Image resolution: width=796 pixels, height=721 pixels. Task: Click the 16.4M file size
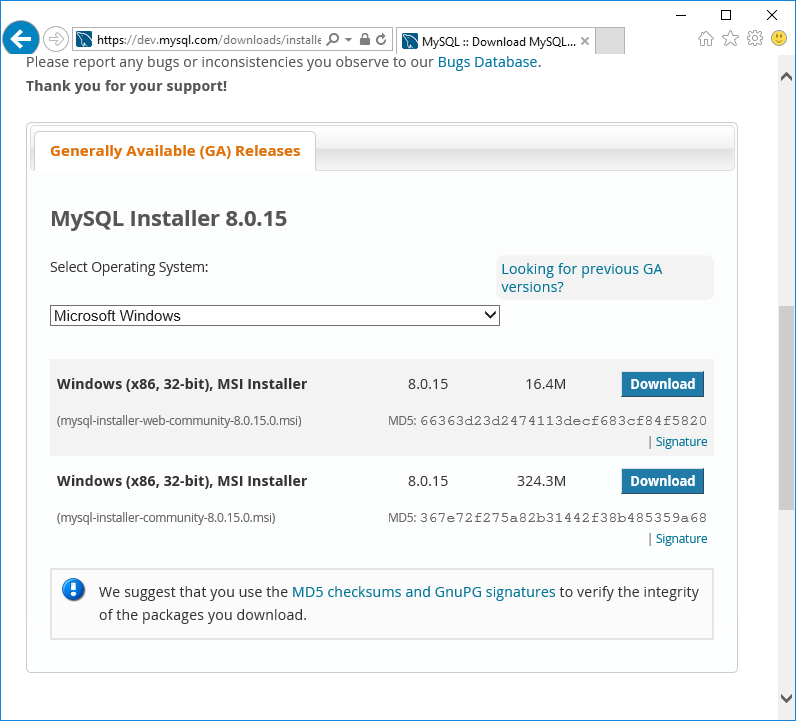(x=545, y=384)
